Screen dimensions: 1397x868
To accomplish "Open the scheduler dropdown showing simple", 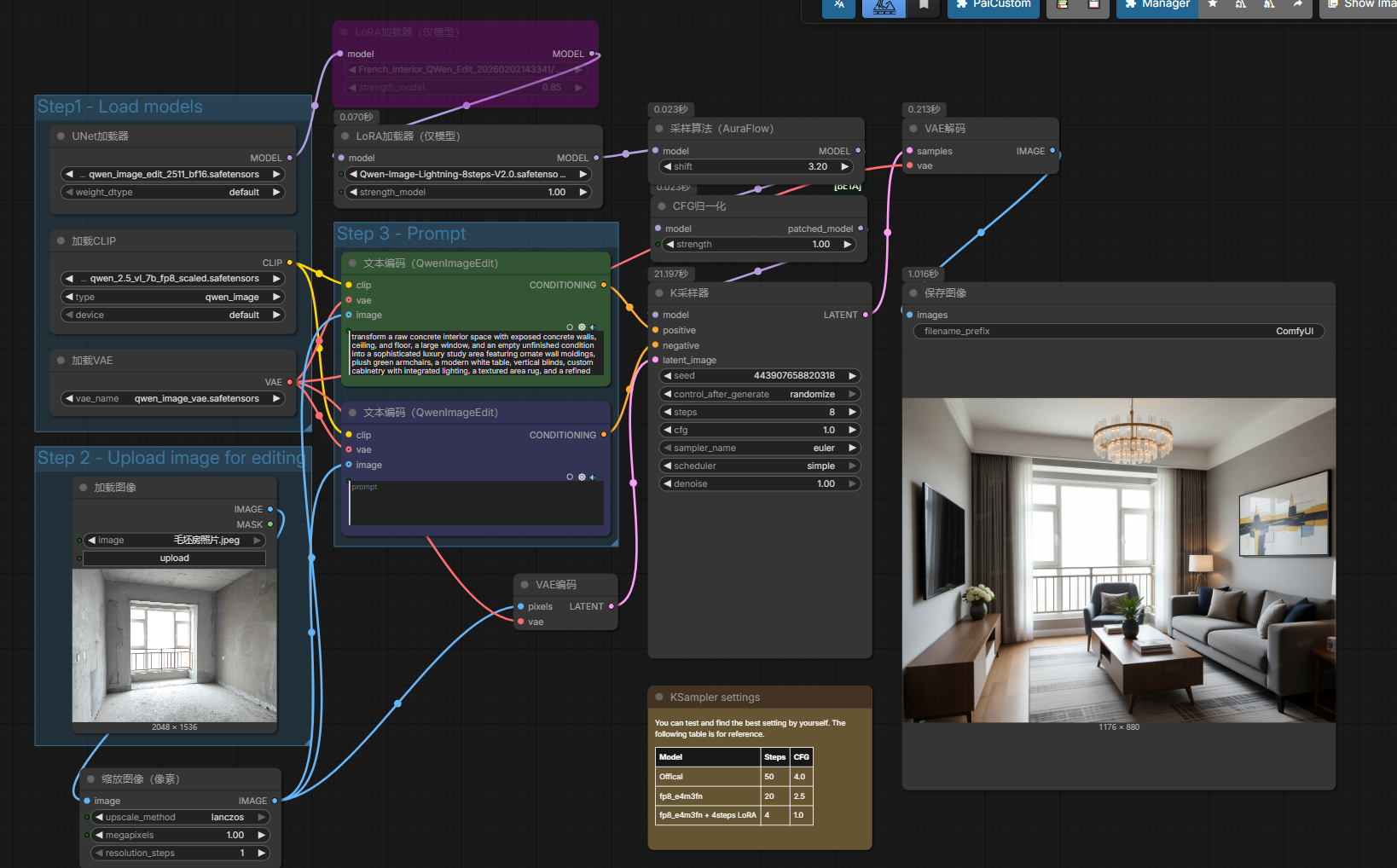I will (x=760, y=466).
